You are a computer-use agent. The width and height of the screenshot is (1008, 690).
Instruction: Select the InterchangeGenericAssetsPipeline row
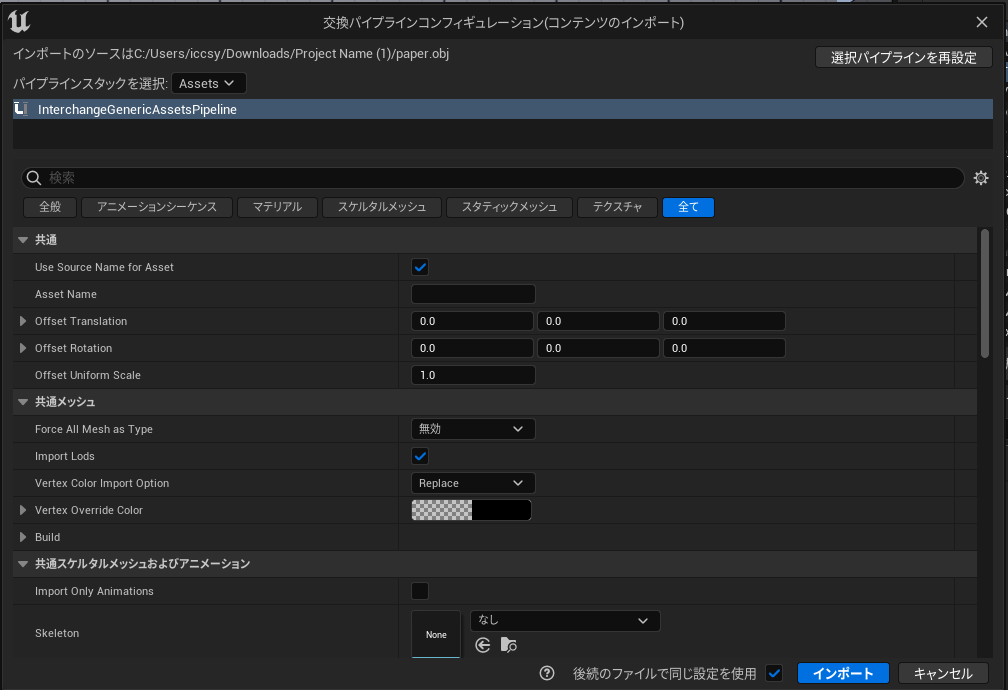503,109
